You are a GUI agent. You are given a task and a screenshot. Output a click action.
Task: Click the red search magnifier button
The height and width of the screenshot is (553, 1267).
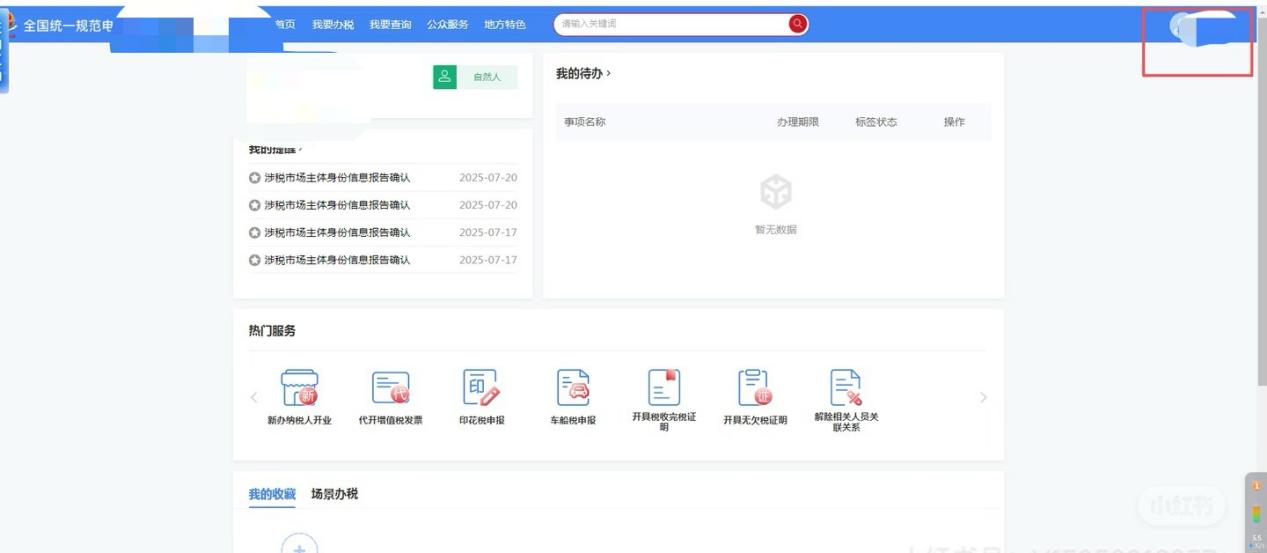click(x=797, y=24)
